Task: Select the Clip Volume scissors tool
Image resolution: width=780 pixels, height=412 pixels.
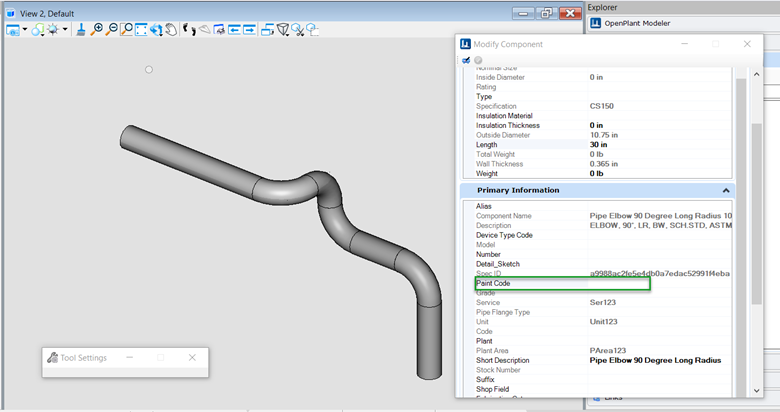Action: (x=298, y=30)
